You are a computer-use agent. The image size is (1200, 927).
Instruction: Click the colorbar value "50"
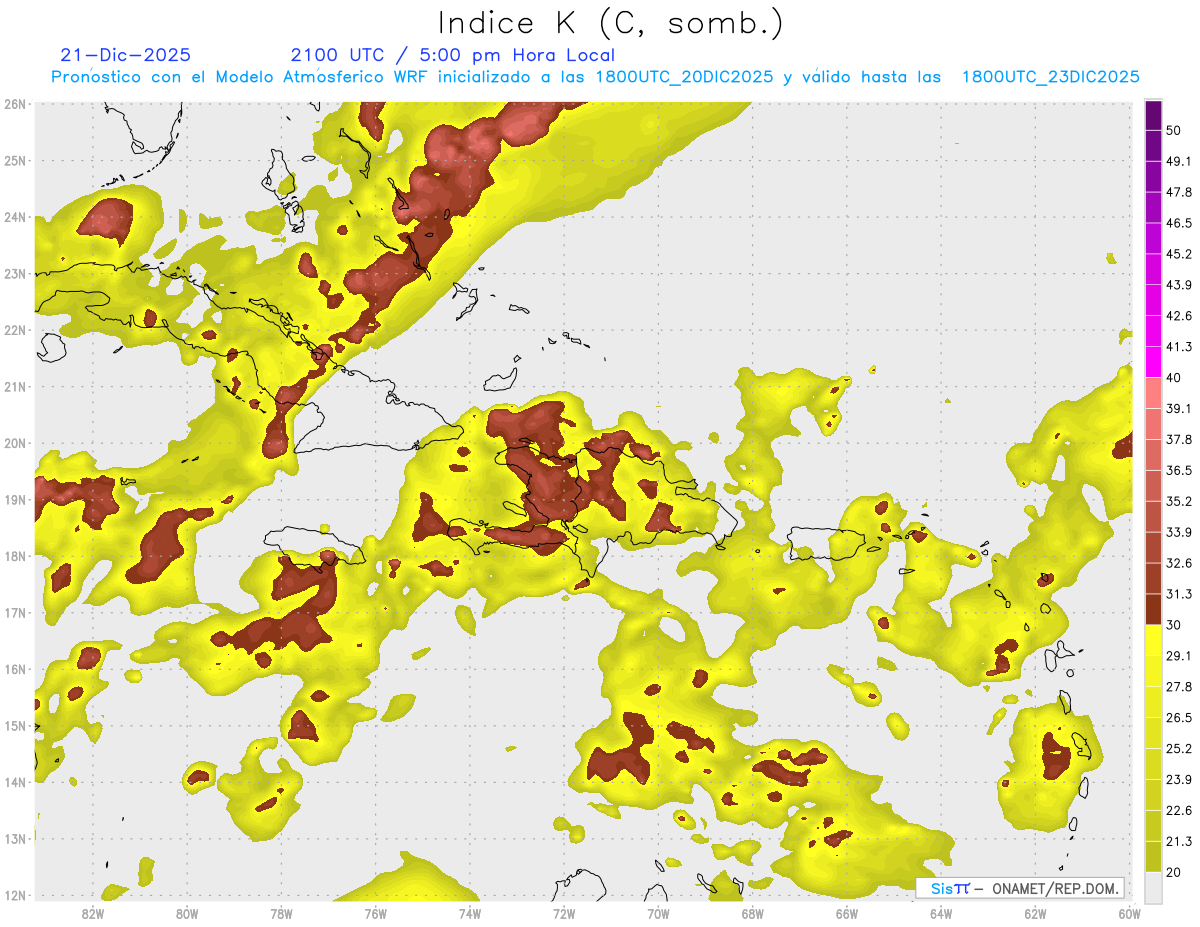(x=1174, y=131)
